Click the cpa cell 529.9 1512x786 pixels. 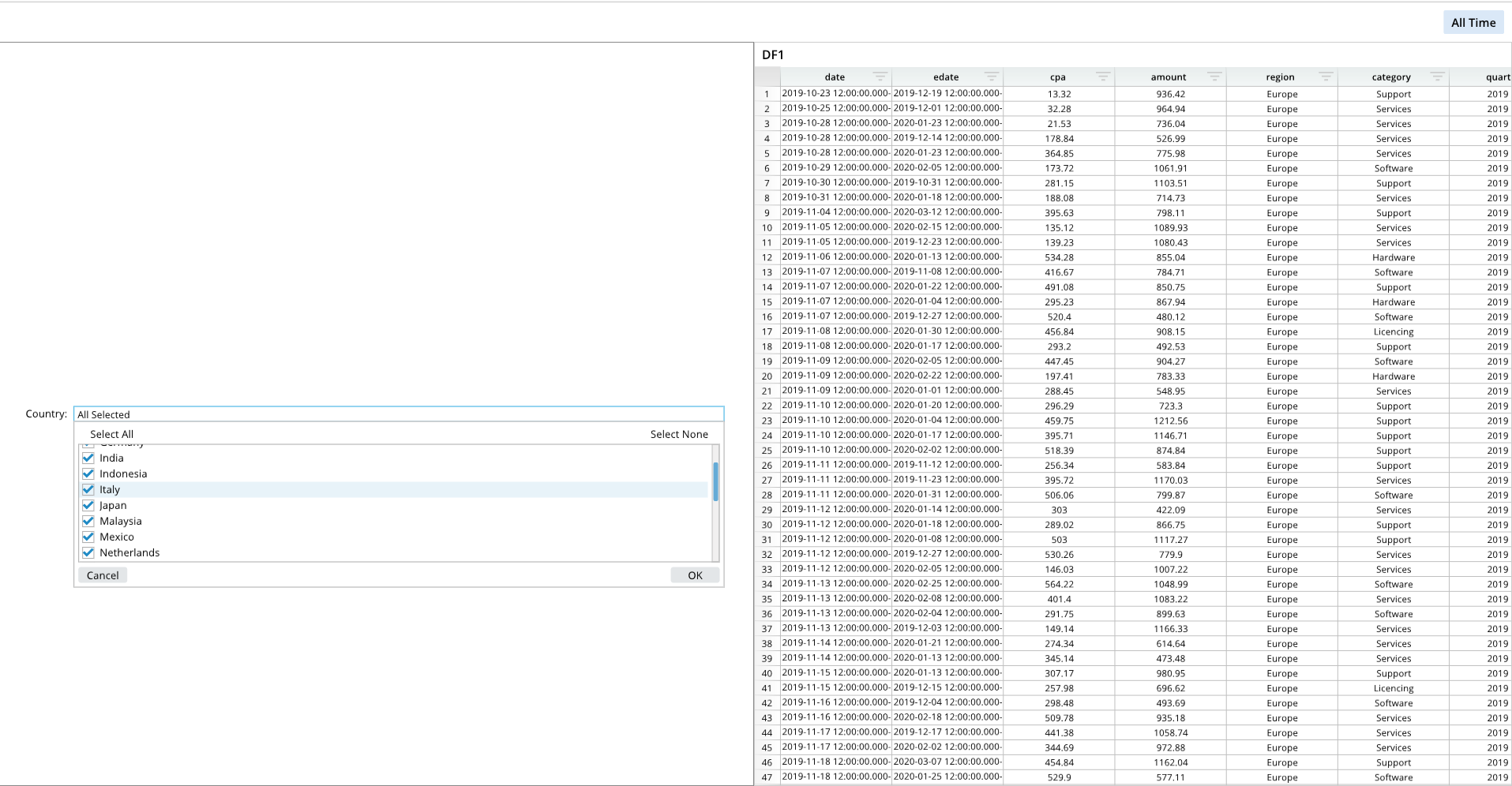click(1059, 777)
